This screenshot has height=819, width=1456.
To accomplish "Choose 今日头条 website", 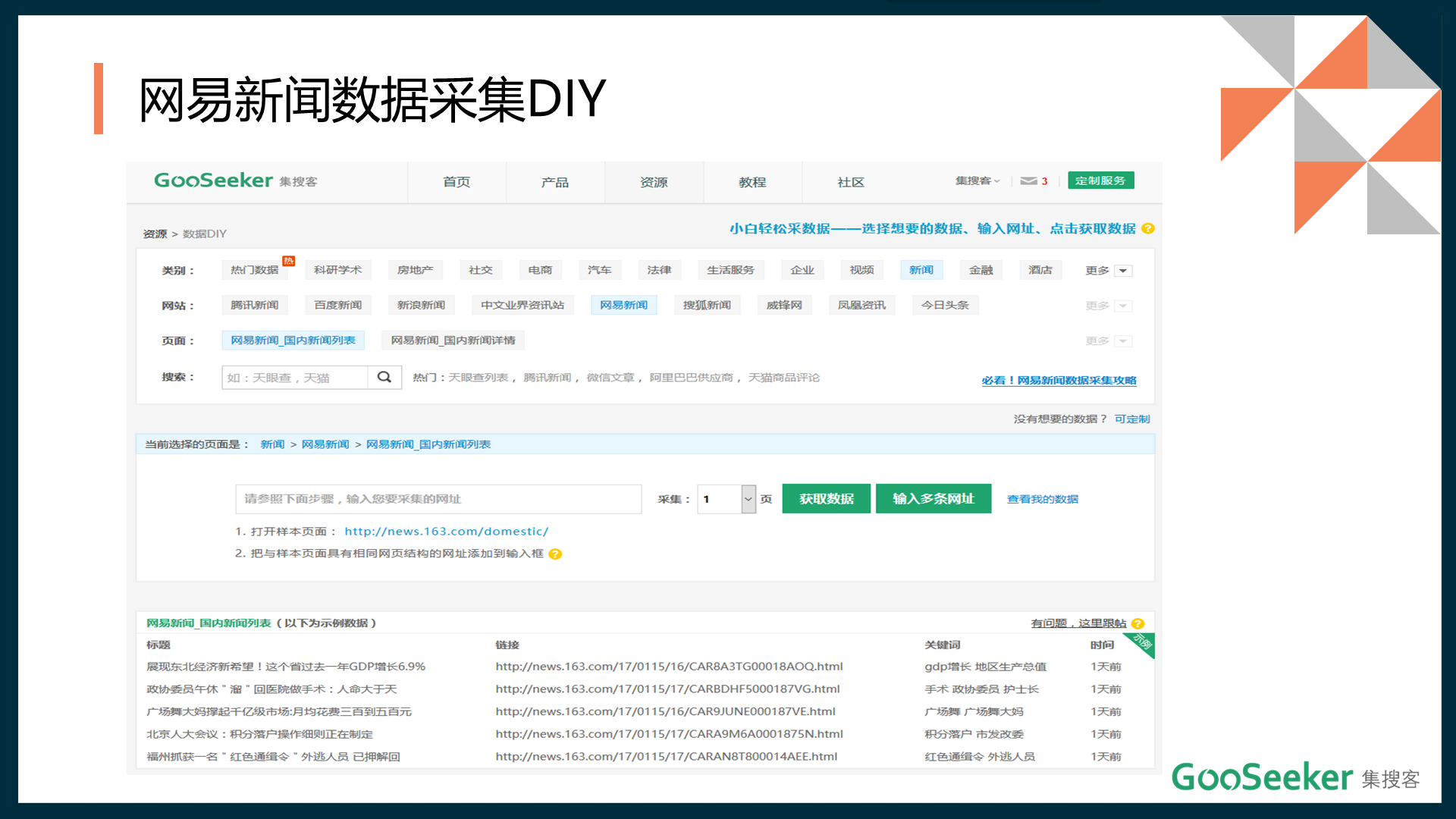I will tap(946, 305).
